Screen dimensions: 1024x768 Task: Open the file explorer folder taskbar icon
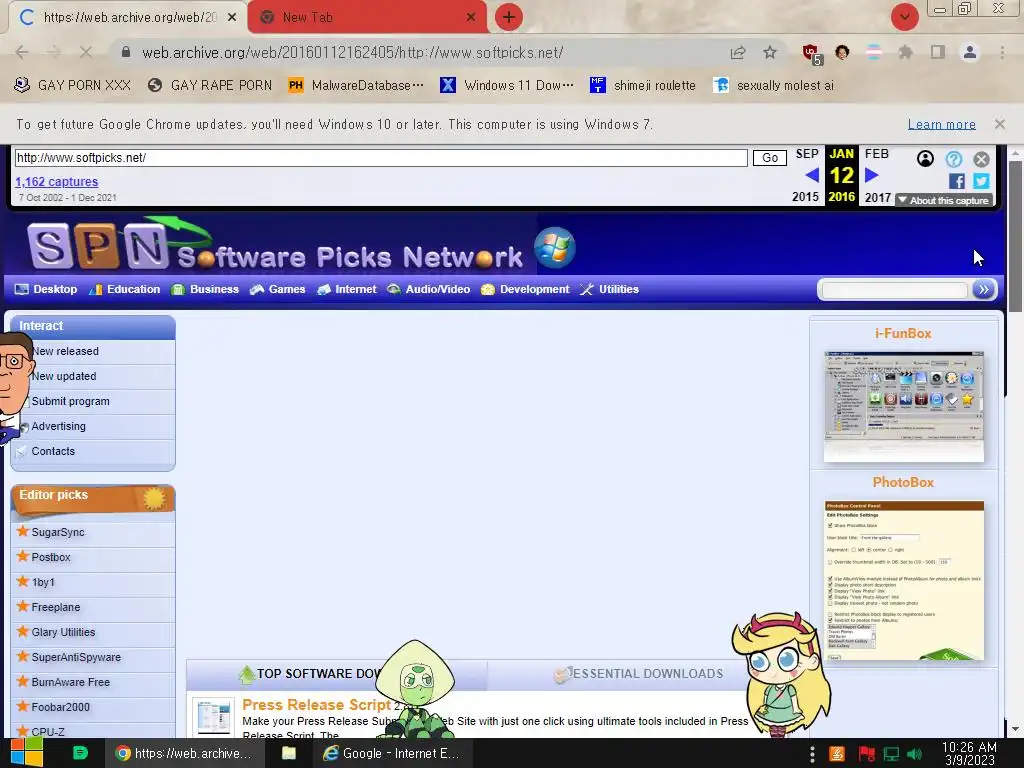(x=289, y=754)
